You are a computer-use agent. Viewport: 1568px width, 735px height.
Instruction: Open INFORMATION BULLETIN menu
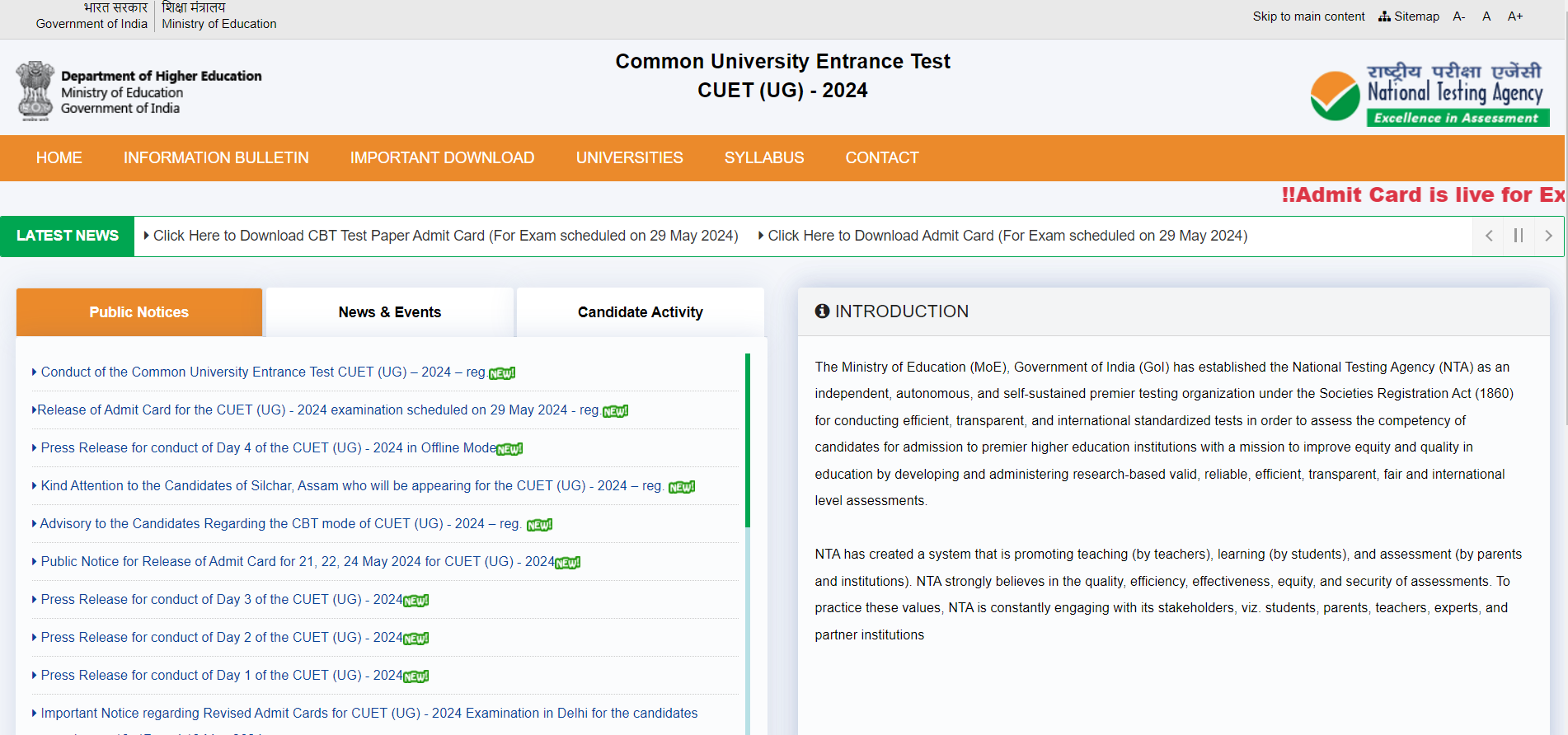point(216,158)
